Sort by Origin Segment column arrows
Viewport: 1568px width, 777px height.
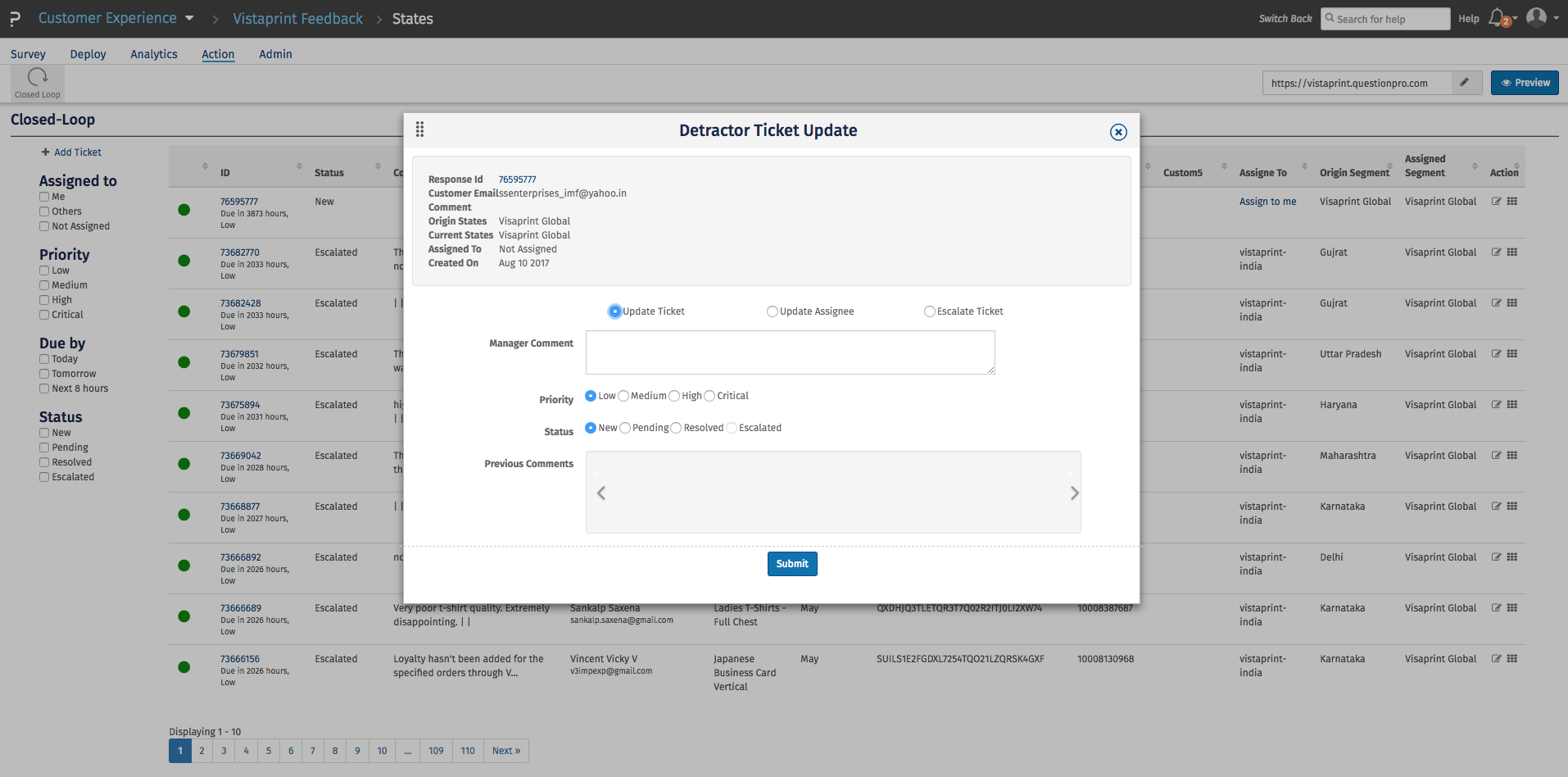(x=1390, y=166)
